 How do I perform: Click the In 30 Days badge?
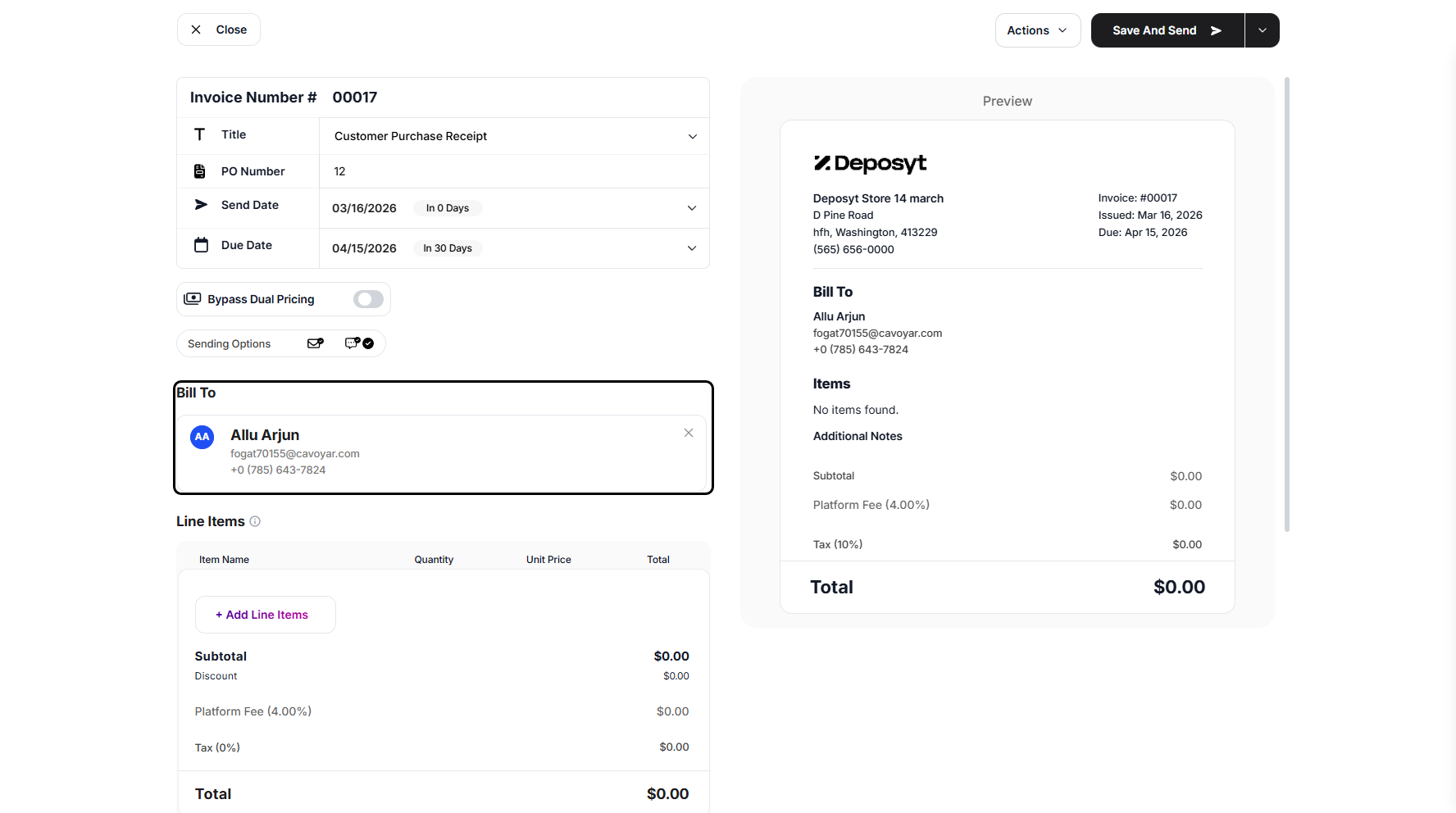pos(448,248)
